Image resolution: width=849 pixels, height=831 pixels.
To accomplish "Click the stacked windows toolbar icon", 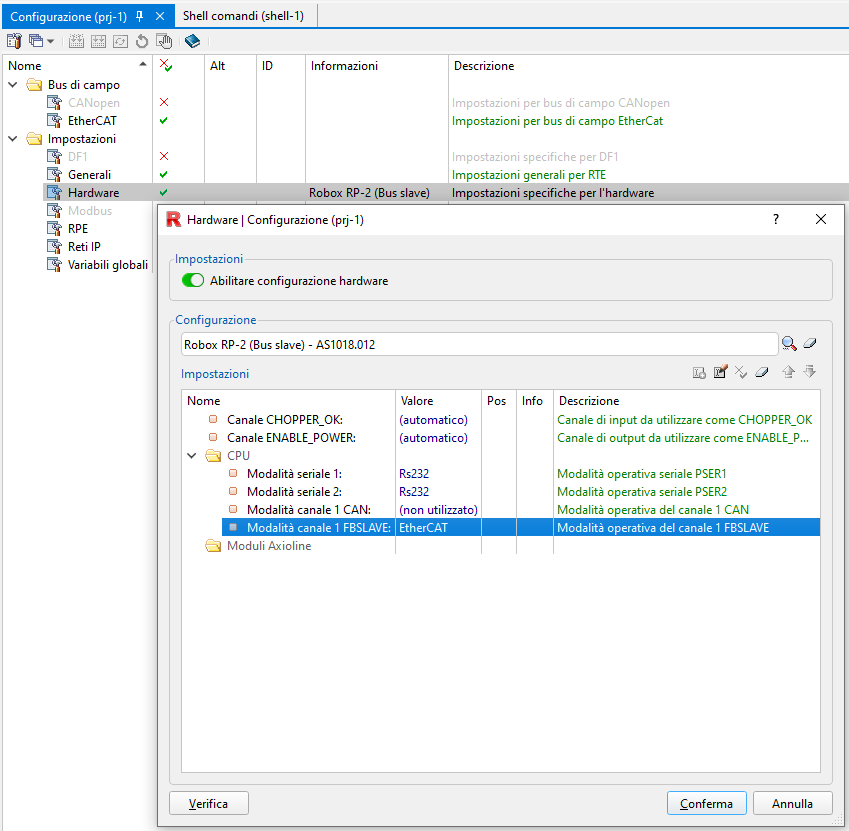I will click(x=36, y=41).
